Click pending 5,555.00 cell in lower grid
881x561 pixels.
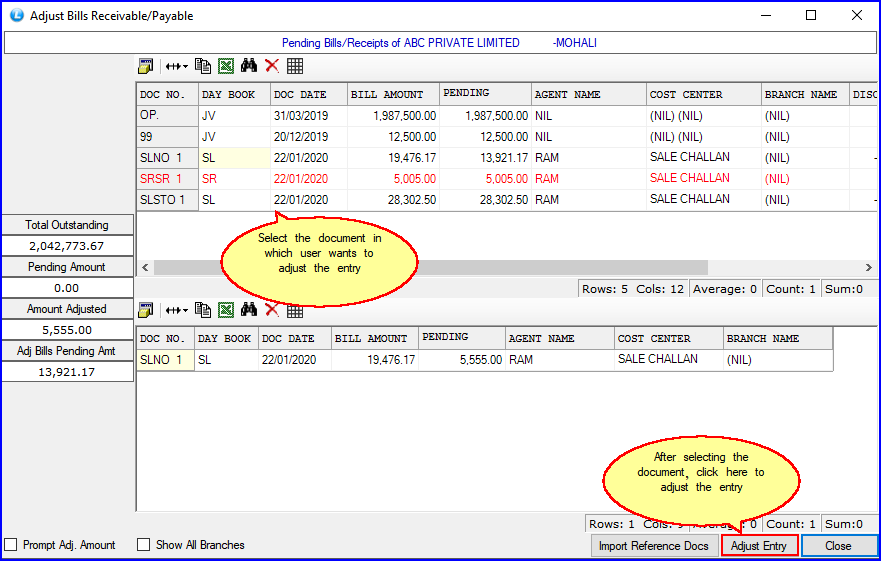coord(462,360)
